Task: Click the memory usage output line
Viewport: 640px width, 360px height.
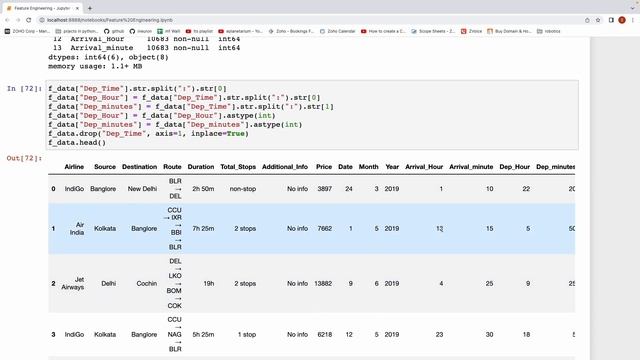Action: (95, 66)
